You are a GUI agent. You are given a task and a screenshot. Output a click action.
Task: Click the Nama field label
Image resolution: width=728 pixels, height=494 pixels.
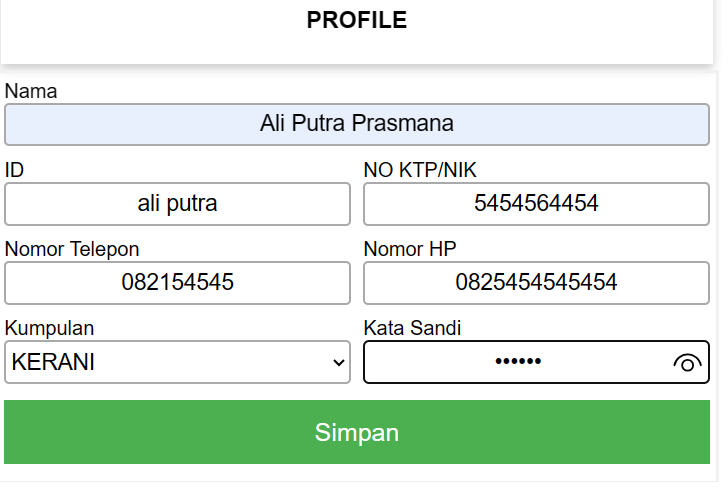coord(31,91)
